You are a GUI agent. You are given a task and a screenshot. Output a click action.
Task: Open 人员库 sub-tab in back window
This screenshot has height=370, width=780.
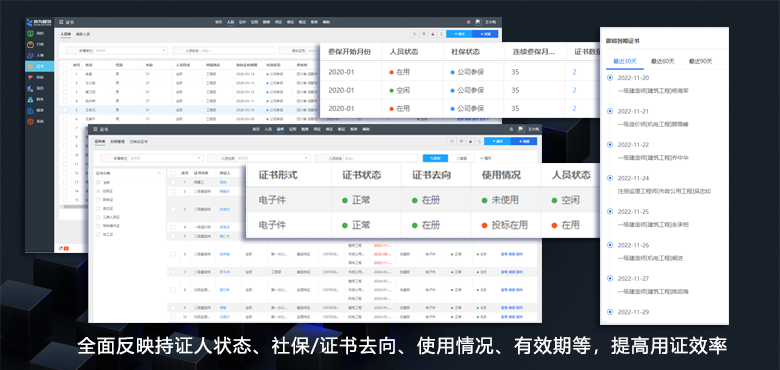[66, 34]
